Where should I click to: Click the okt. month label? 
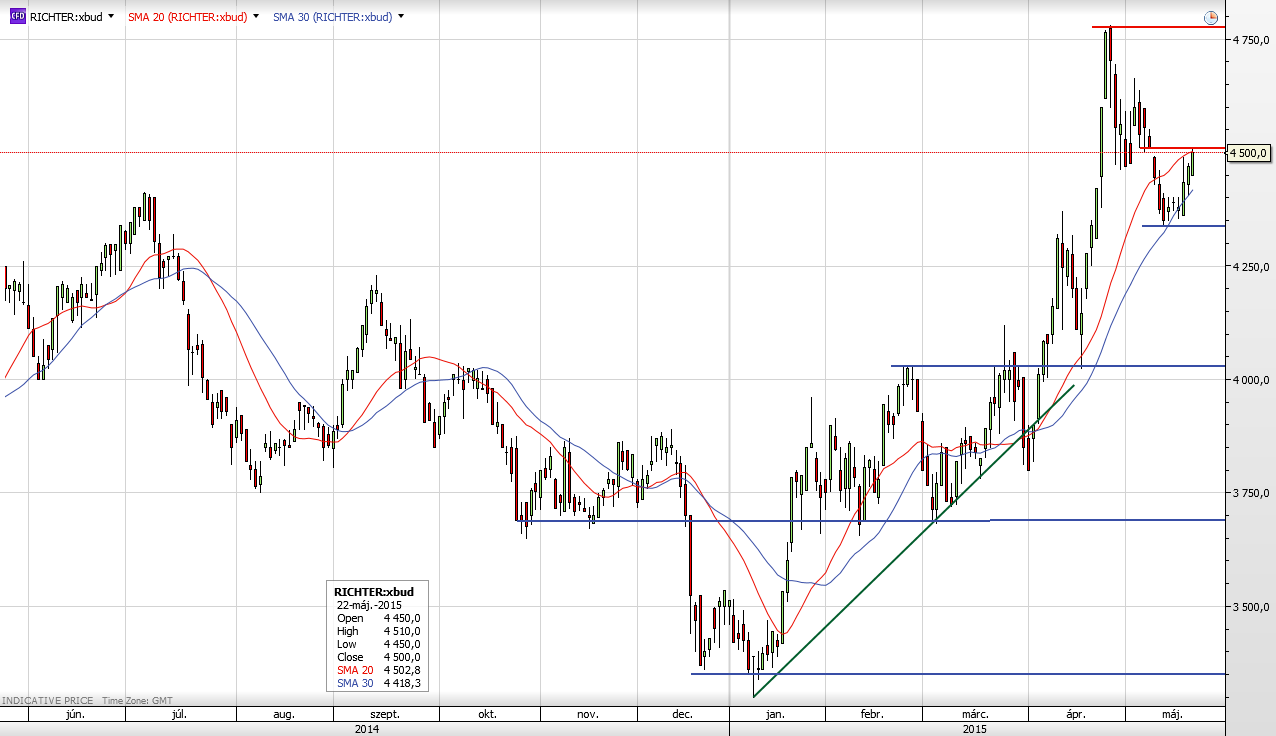[x=488, y=715]
